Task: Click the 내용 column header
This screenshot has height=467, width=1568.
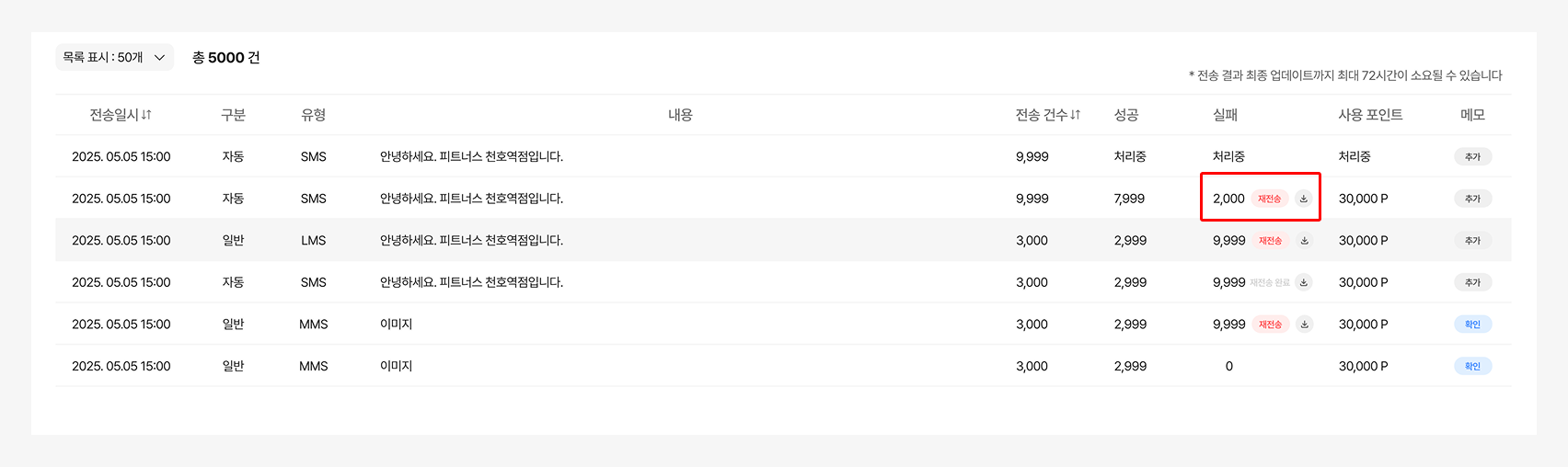Action: coord(680,115)
